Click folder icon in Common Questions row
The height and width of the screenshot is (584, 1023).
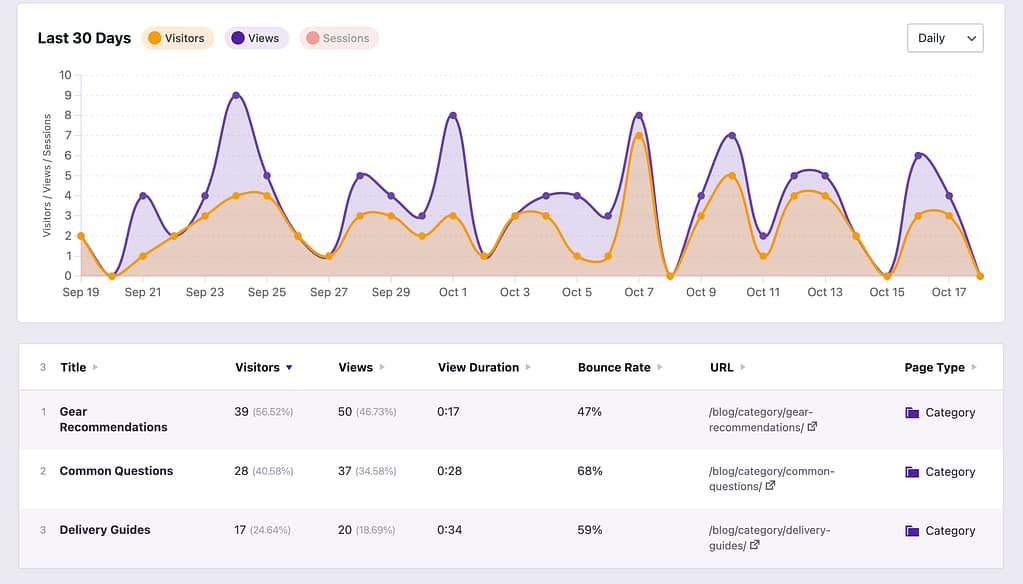[911, 471]
